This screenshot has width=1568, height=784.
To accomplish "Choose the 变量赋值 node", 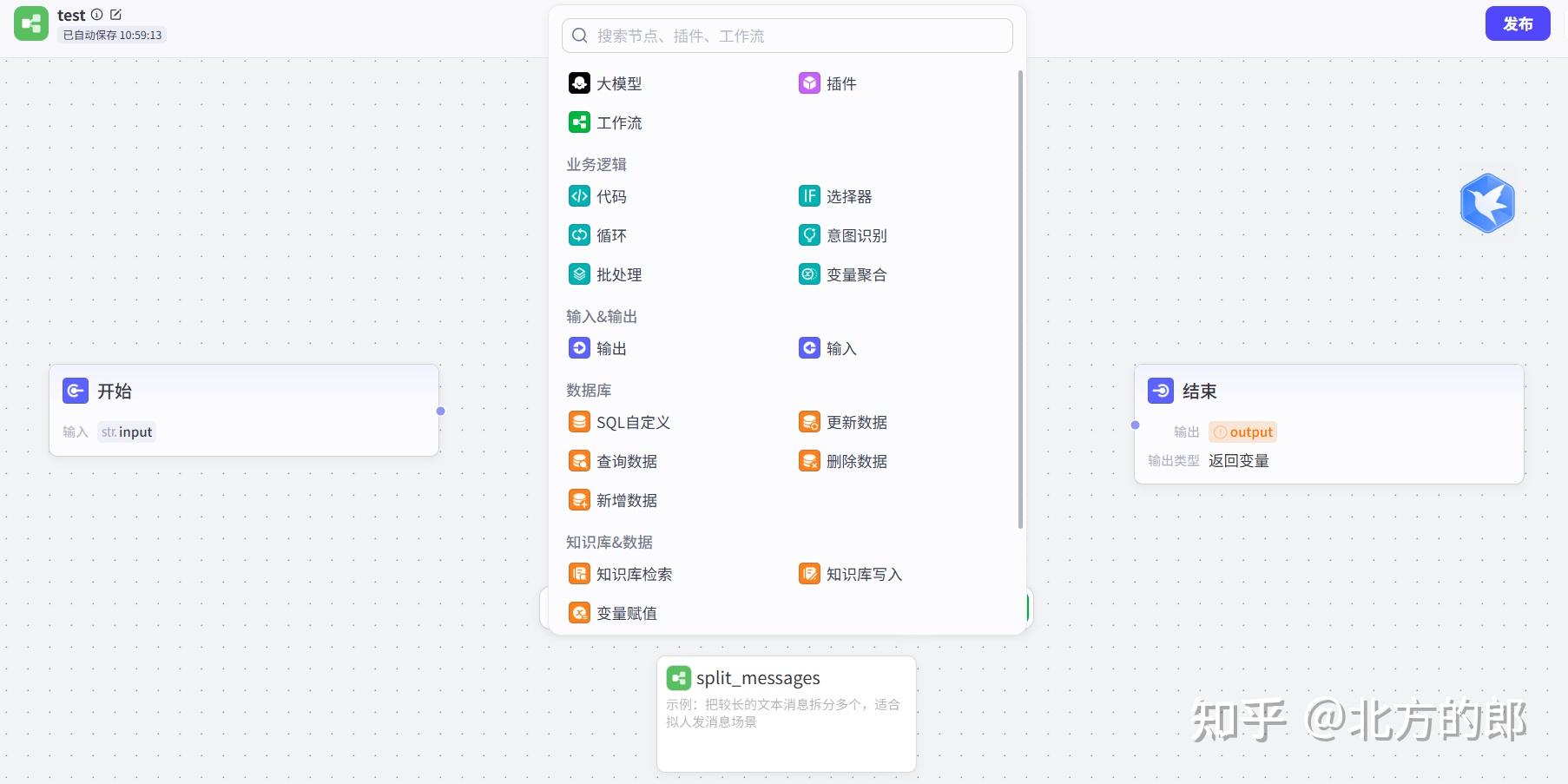I will click(613, 613).
